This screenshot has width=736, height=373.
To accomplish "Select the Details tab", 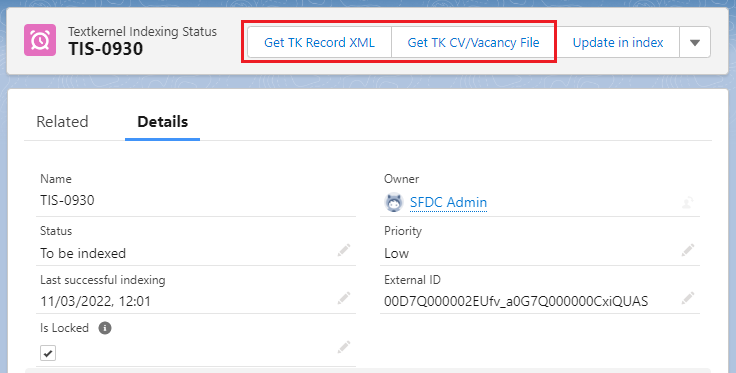I will pyautogui.click(x=162, y=122).
